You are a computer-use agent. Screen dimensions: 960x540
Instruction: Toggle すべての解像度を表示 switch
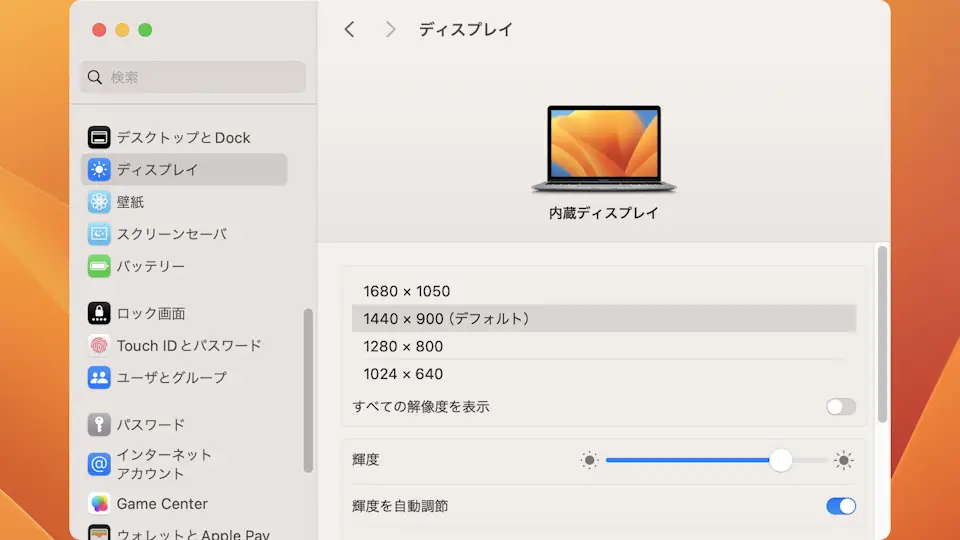pyautogui.click(x=840, y=407)
